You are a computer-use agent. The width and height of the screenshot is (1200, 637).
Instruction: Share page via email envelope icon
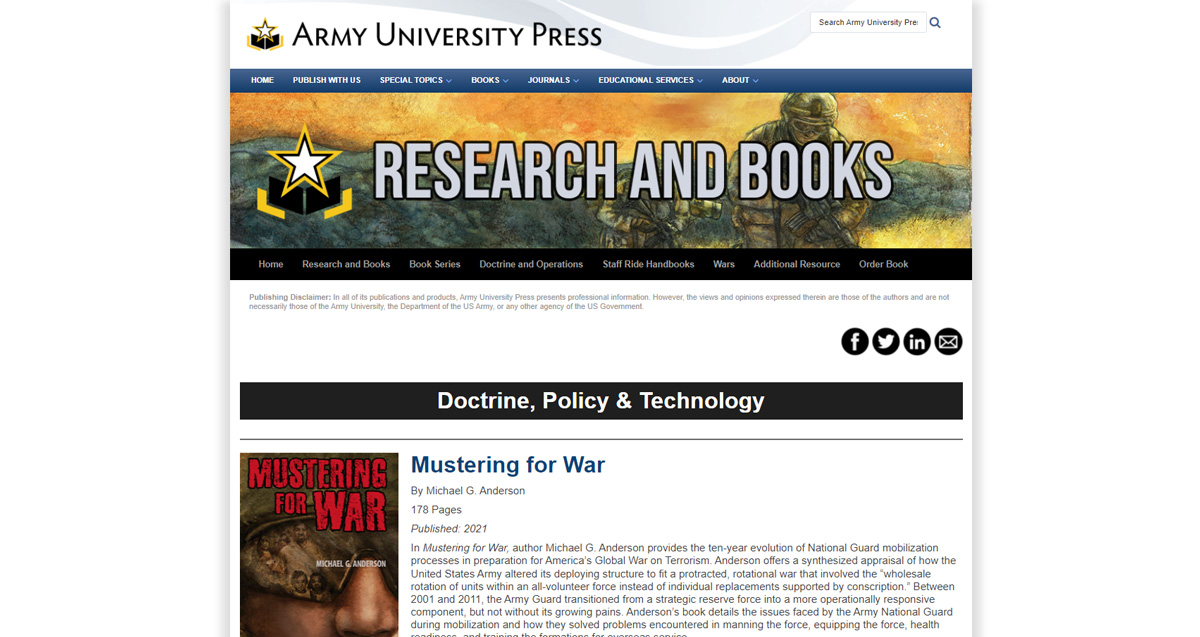(948, 342)
